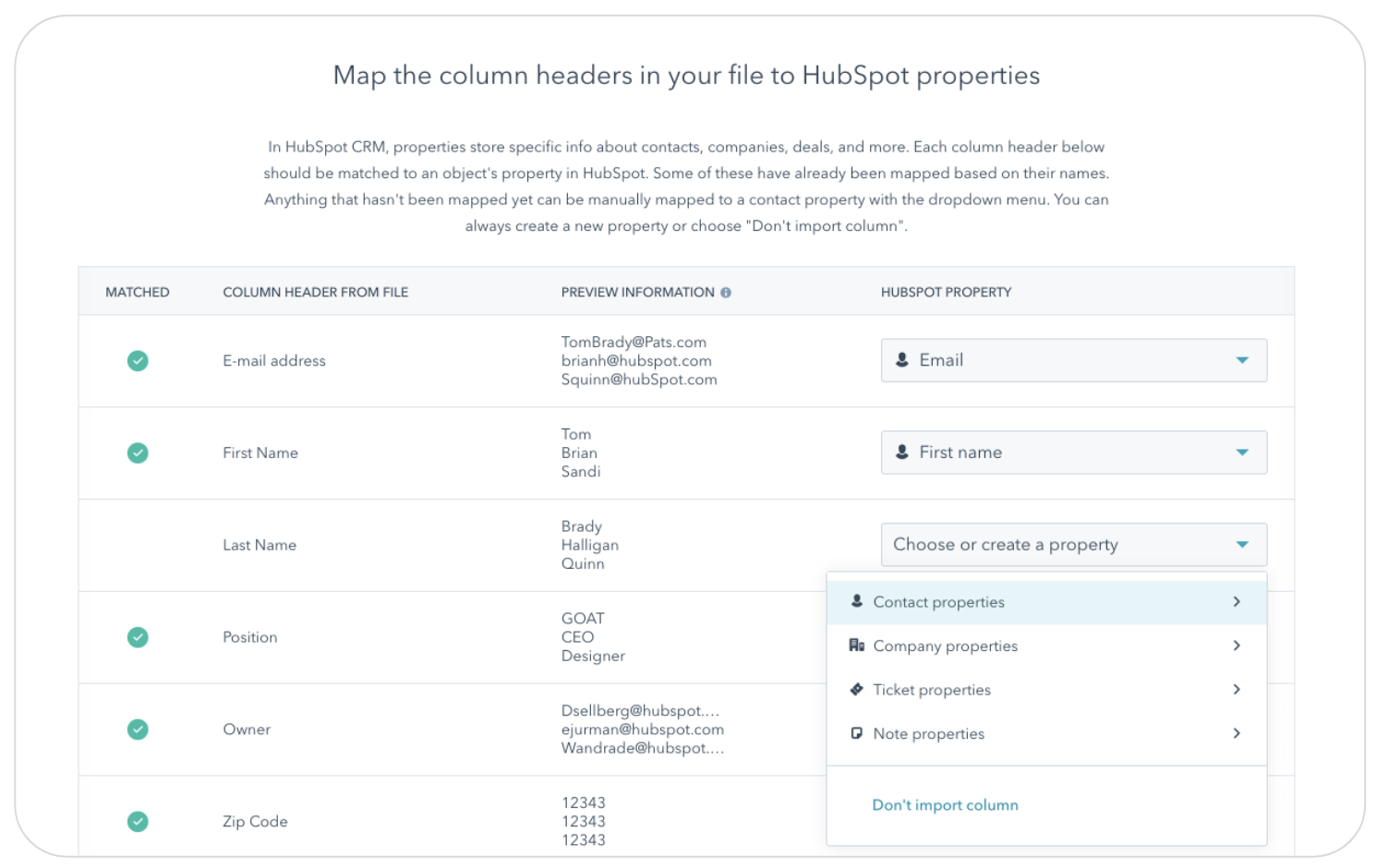Toggle the matched check for First Name row

tap(138, 453)
